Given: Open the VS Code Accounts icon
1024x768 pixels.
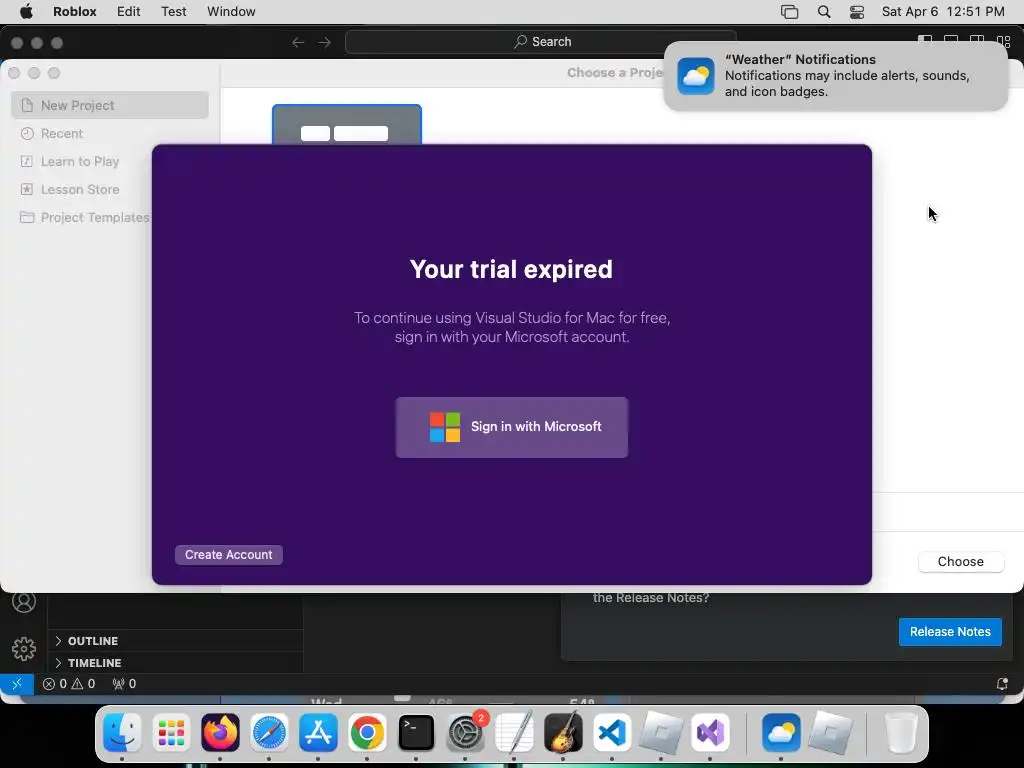Looking at the screenshot, I should 24,601.
